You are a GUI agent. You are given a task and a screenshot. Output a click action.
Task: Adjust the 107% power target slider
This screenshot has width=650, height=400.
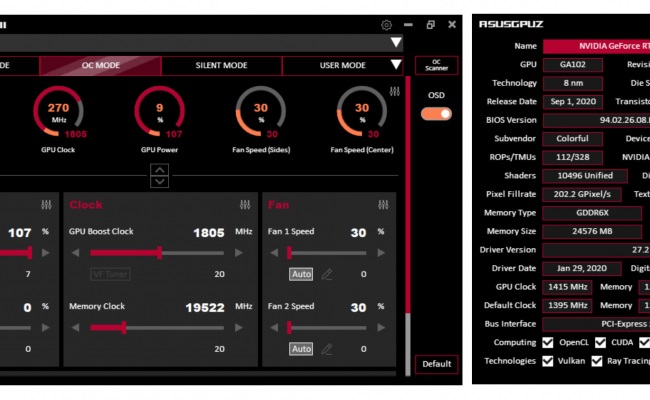pos(16,253)
